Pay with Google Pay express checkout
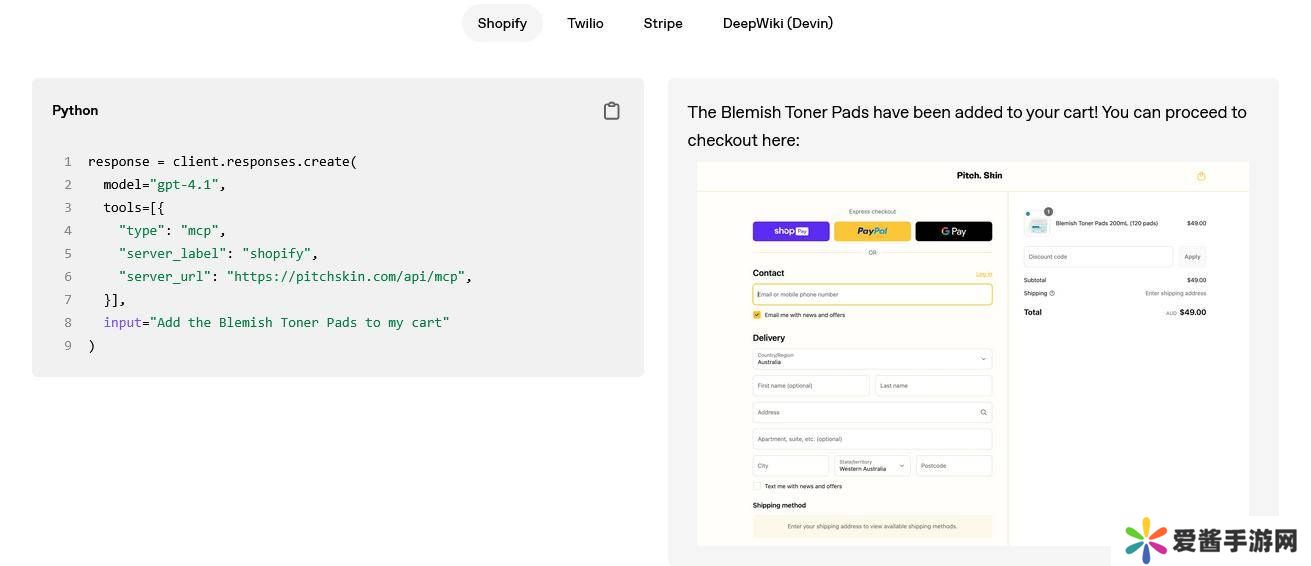The image size is (1311, 566). click(x=953, y=231)
